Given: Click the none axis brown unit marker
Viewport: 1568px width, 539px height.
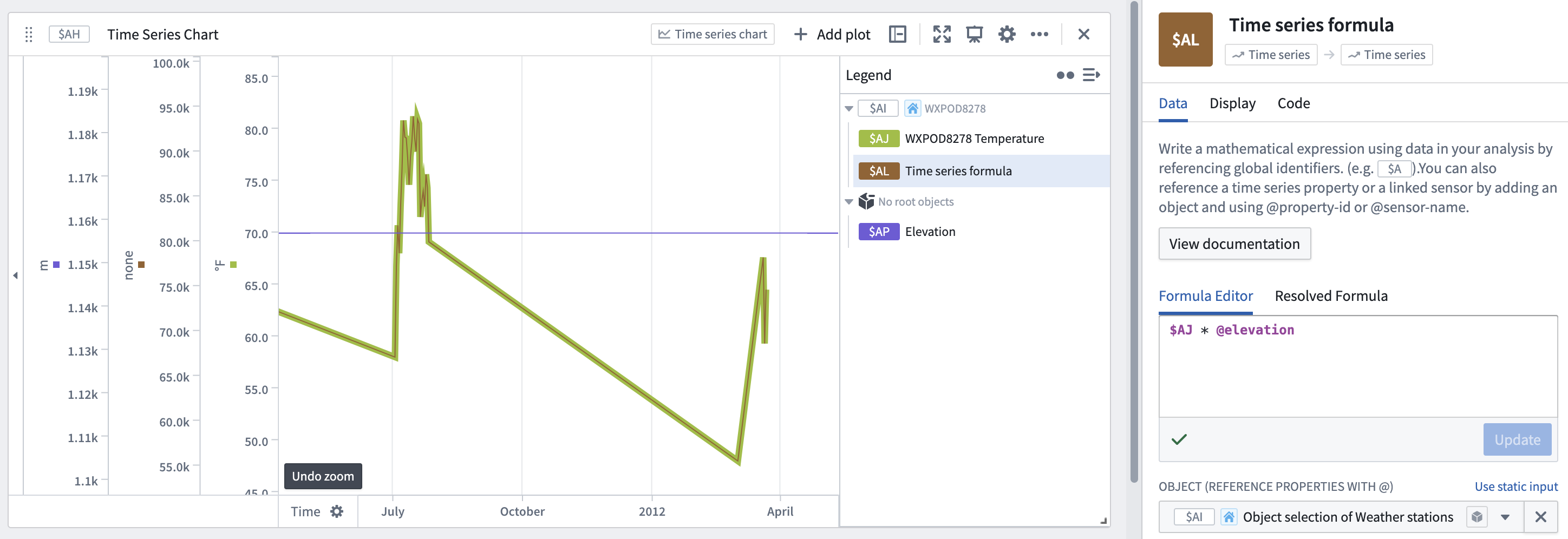Looking at the screenshot, I should [141, 265].
